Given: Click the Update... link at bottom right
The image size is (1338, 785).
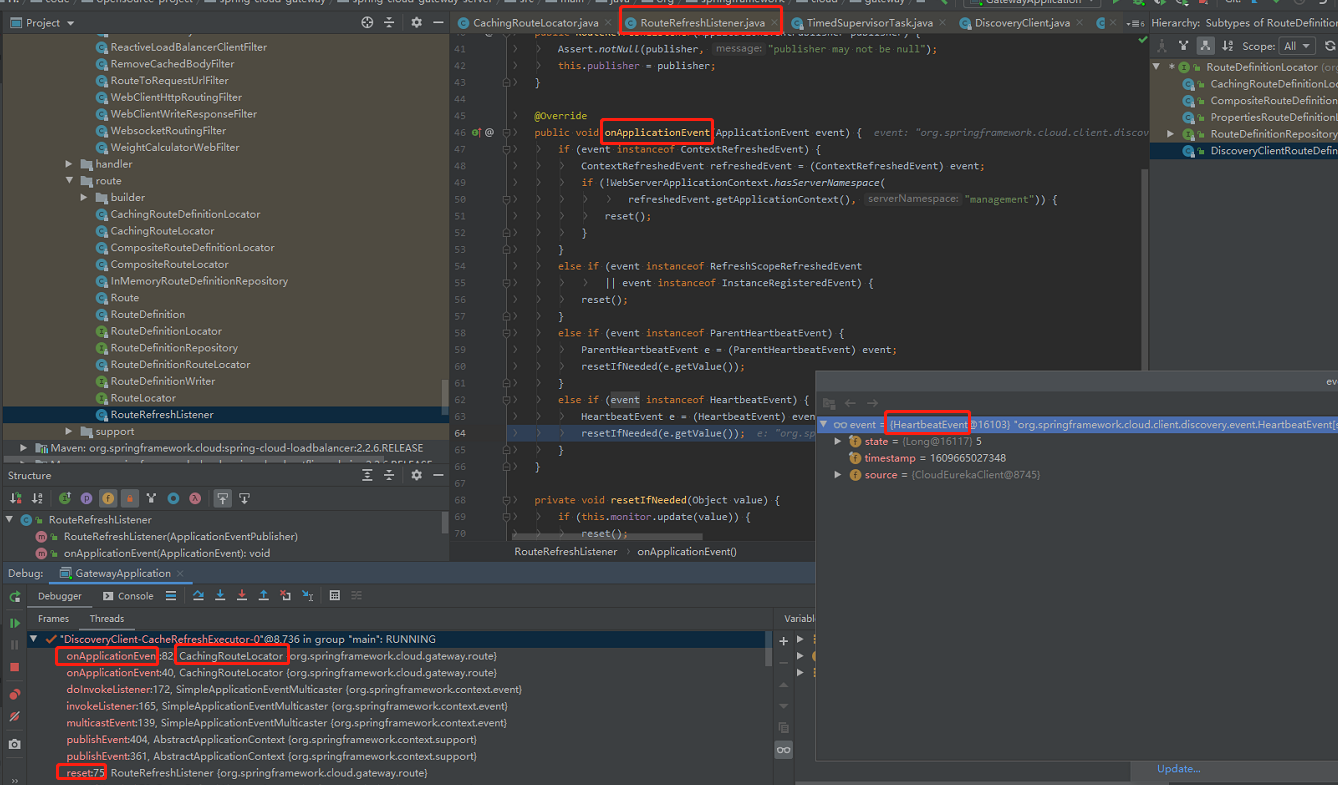Looking at the screenshot, I should point(1178,769).
